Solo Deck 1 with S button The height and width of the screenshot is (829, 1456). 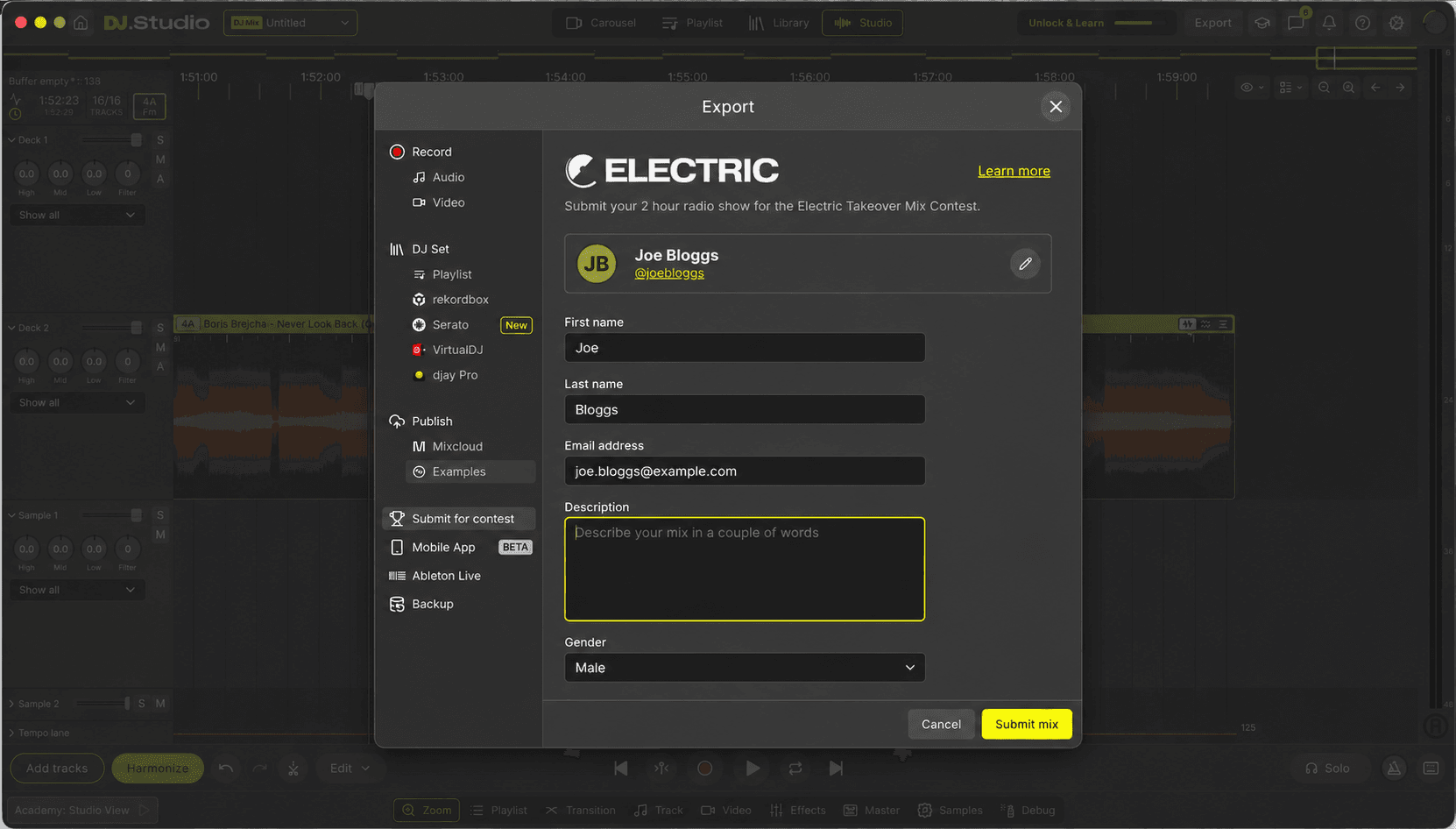(x=160, y=140)
